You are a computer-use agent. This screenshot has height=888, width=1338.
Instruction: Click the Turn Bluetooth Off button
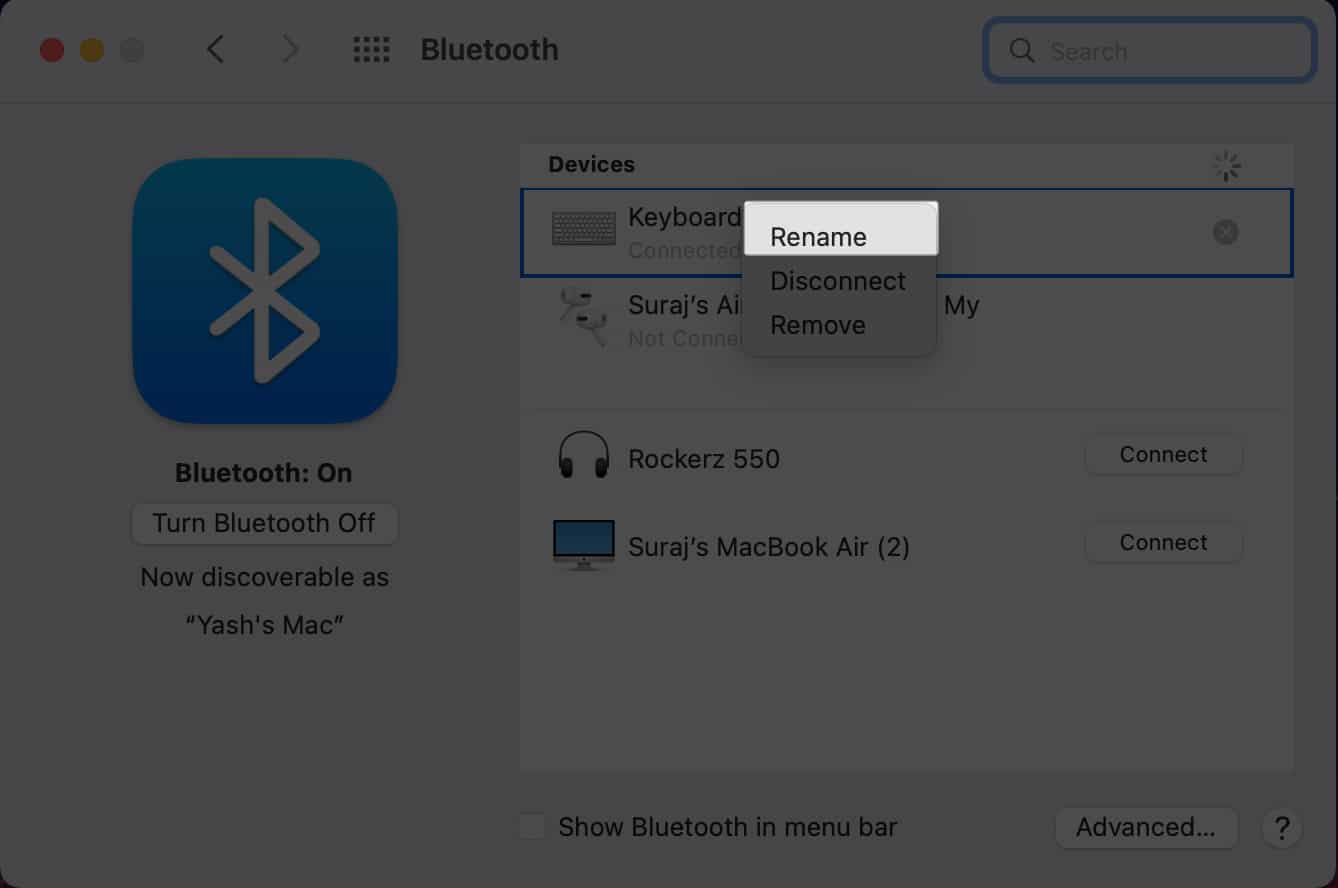click(x=264, y=523)
